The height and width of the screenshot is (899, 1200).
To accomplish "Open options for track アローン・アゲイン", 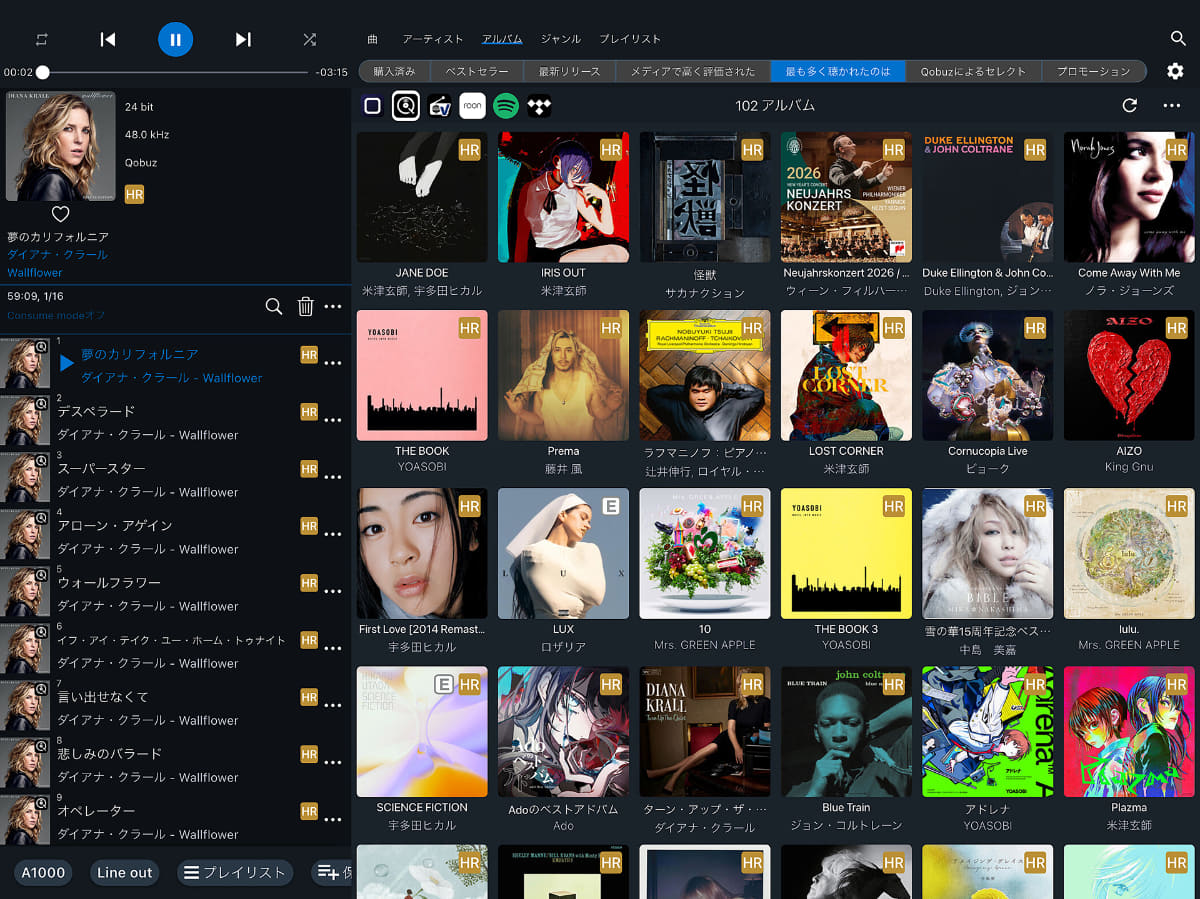I will click(x=334, y=535).
